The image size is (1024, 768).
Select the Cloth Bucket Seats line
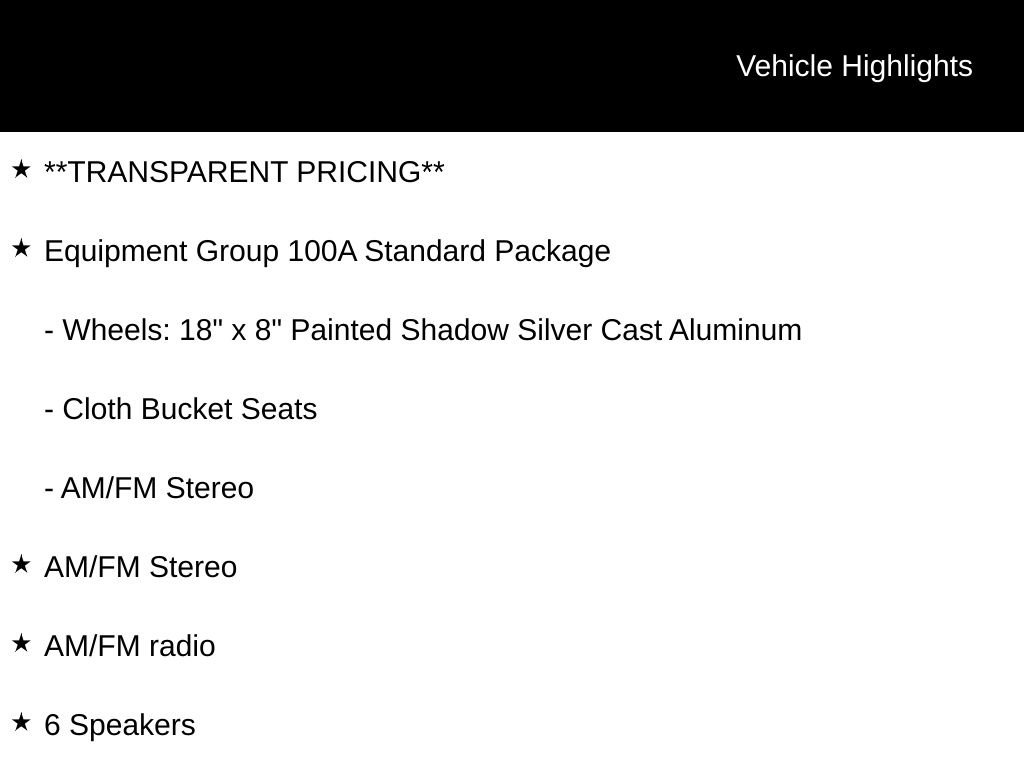[x=189, y=409]
